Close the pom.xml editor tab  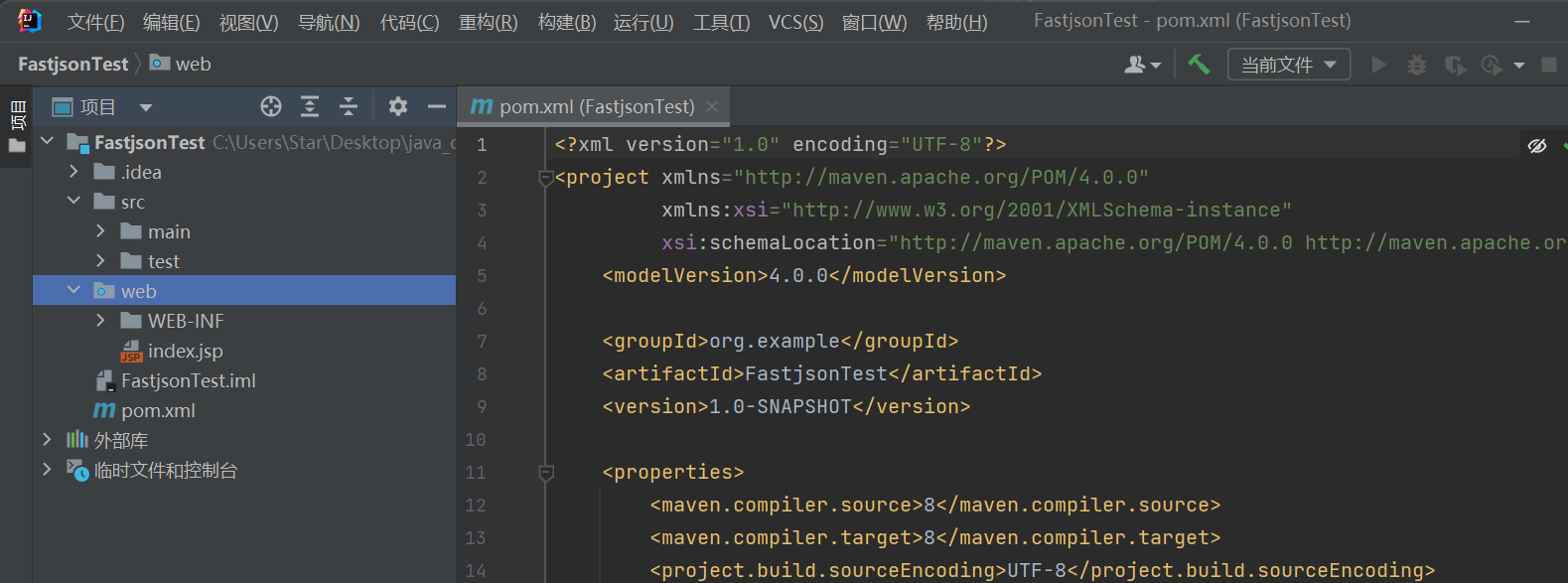coord(712,106)
